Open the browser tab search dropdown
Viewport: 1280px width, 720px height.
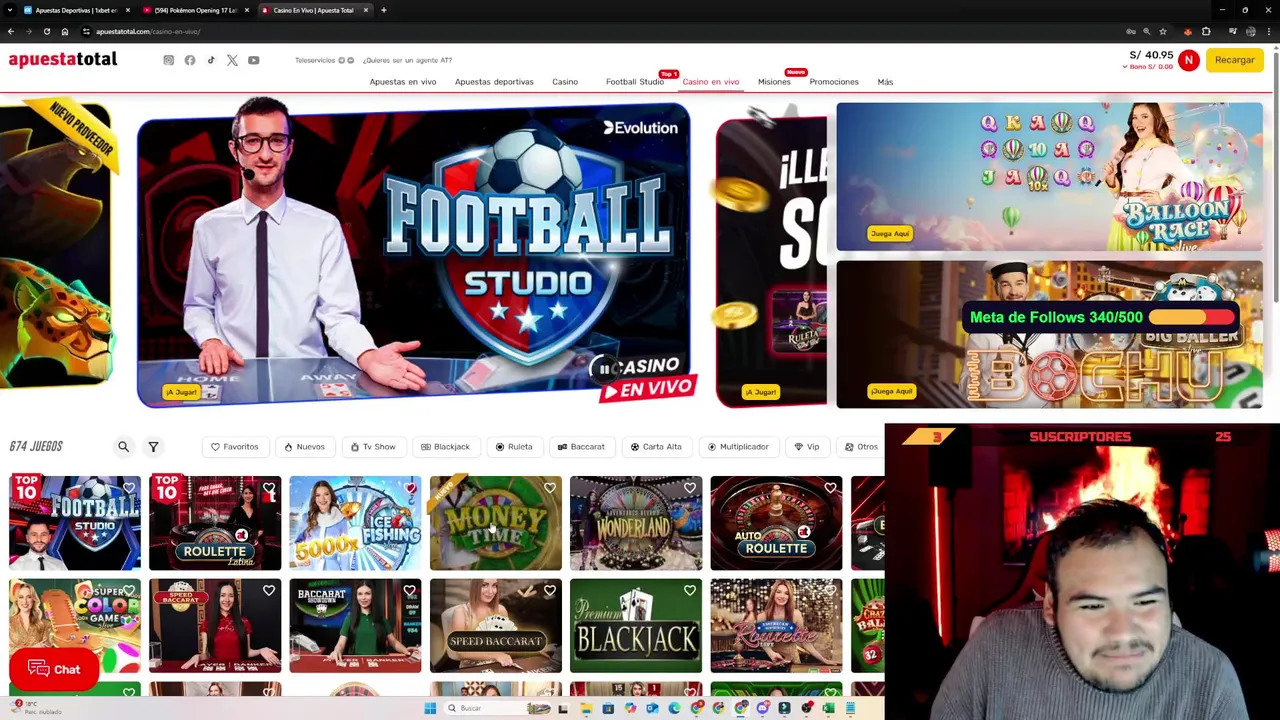11,10
